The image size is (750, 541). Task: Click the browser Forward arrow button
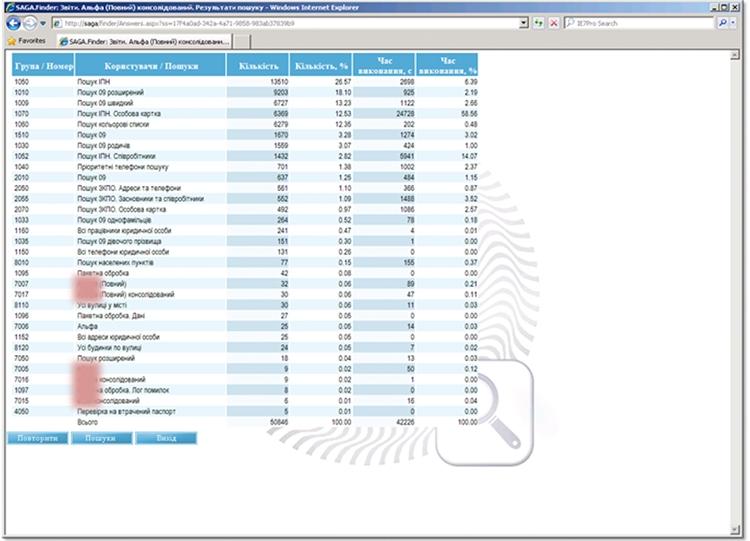click(30, 23)
